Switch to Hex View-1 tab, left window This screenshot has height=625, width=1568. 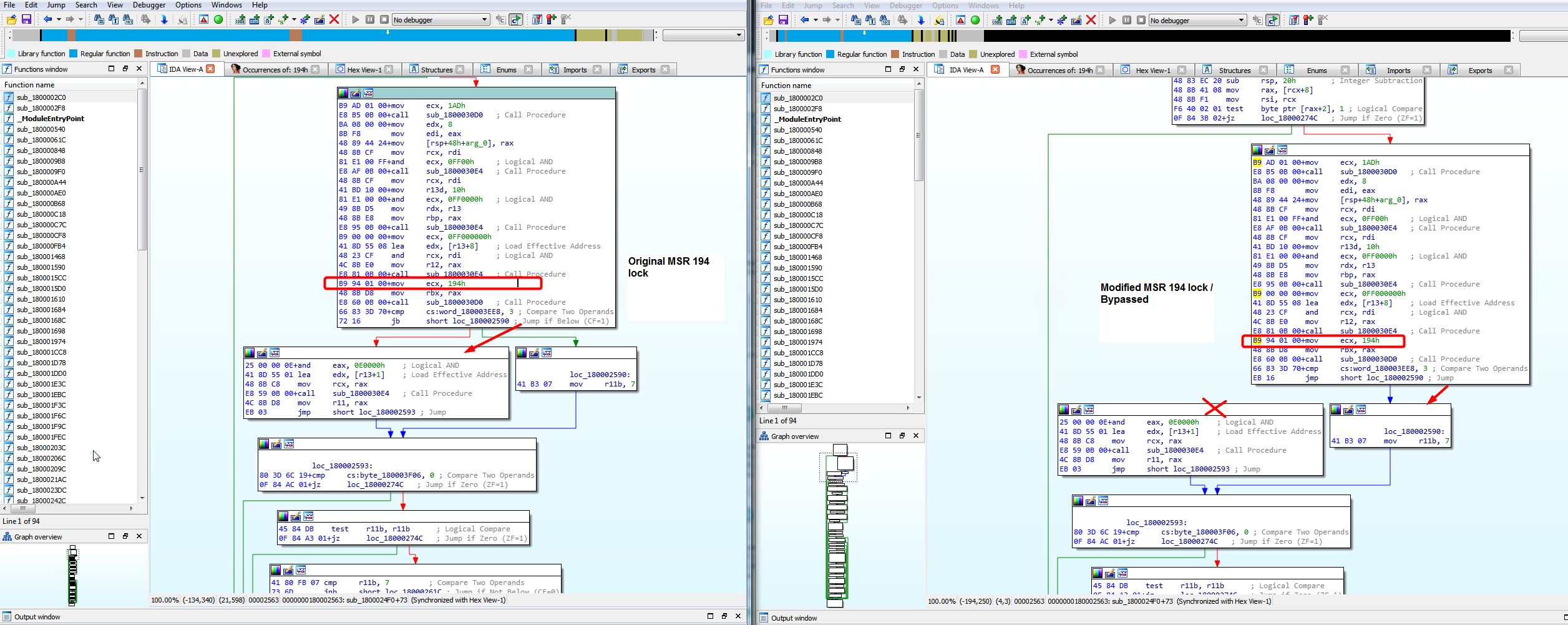point(364,69)
